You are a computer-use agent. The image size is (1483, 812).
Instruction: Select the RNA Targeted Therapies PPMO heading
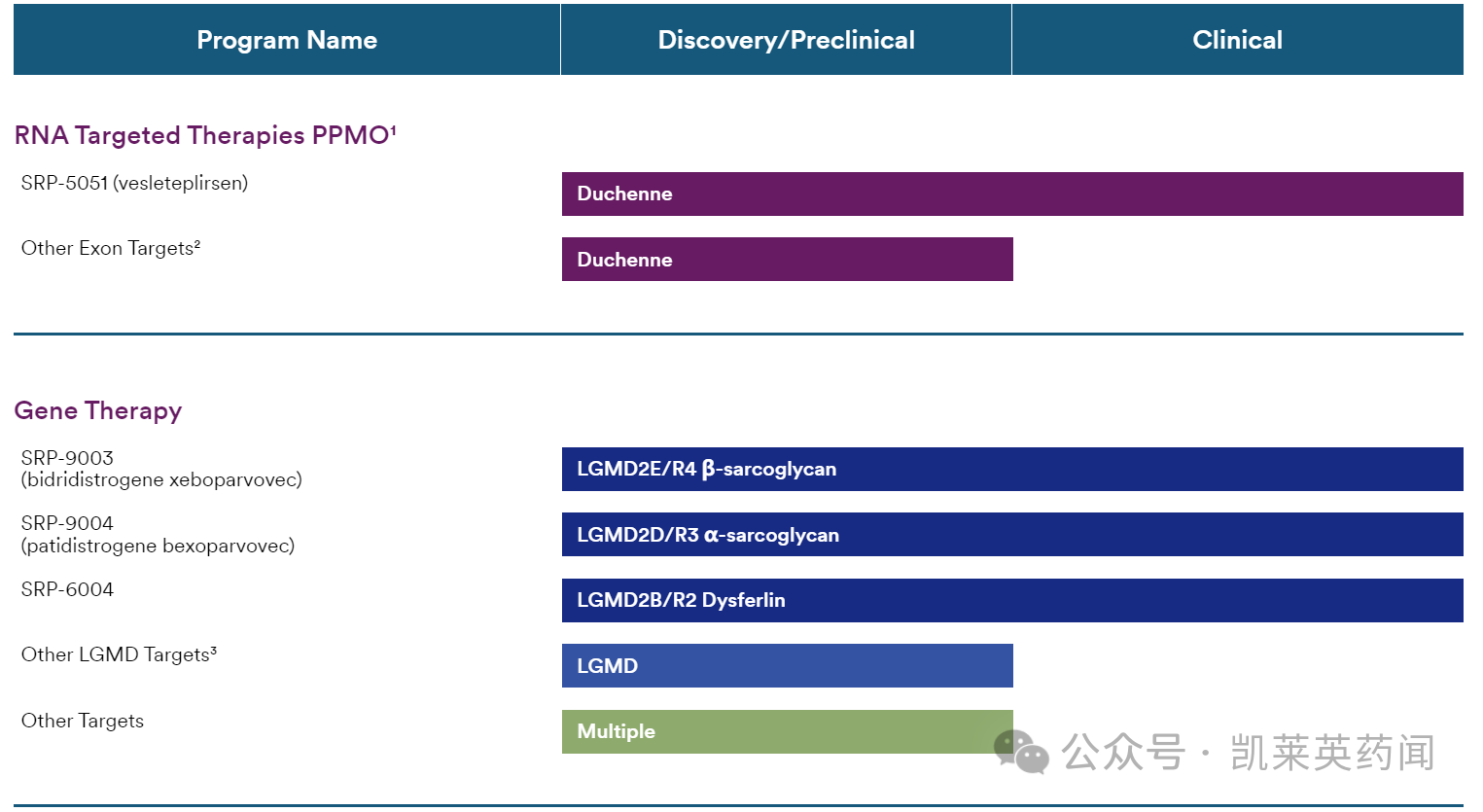pos(205,135)
